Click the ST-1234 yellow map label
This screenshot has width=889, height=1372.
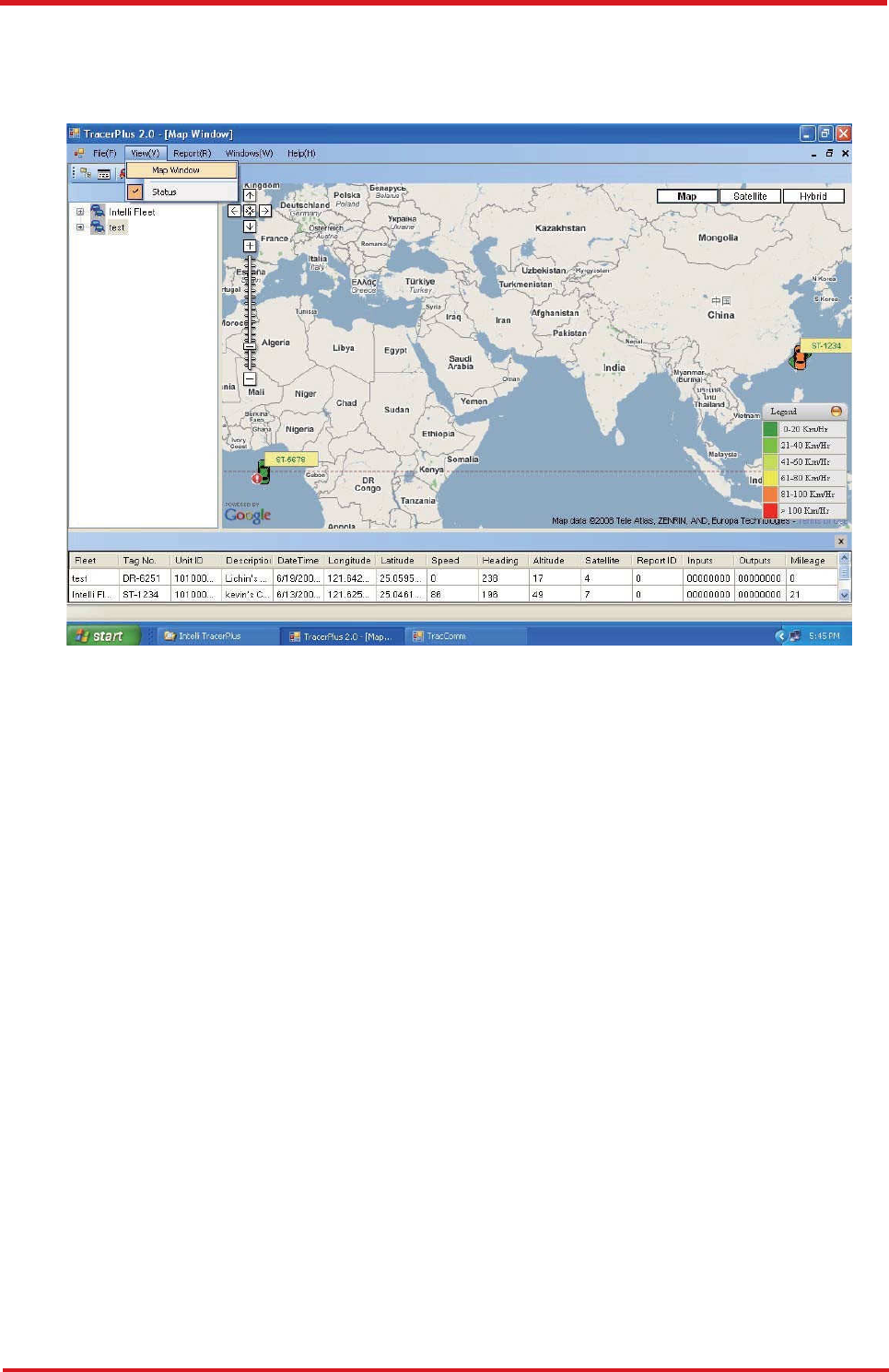tap(826, 346)
